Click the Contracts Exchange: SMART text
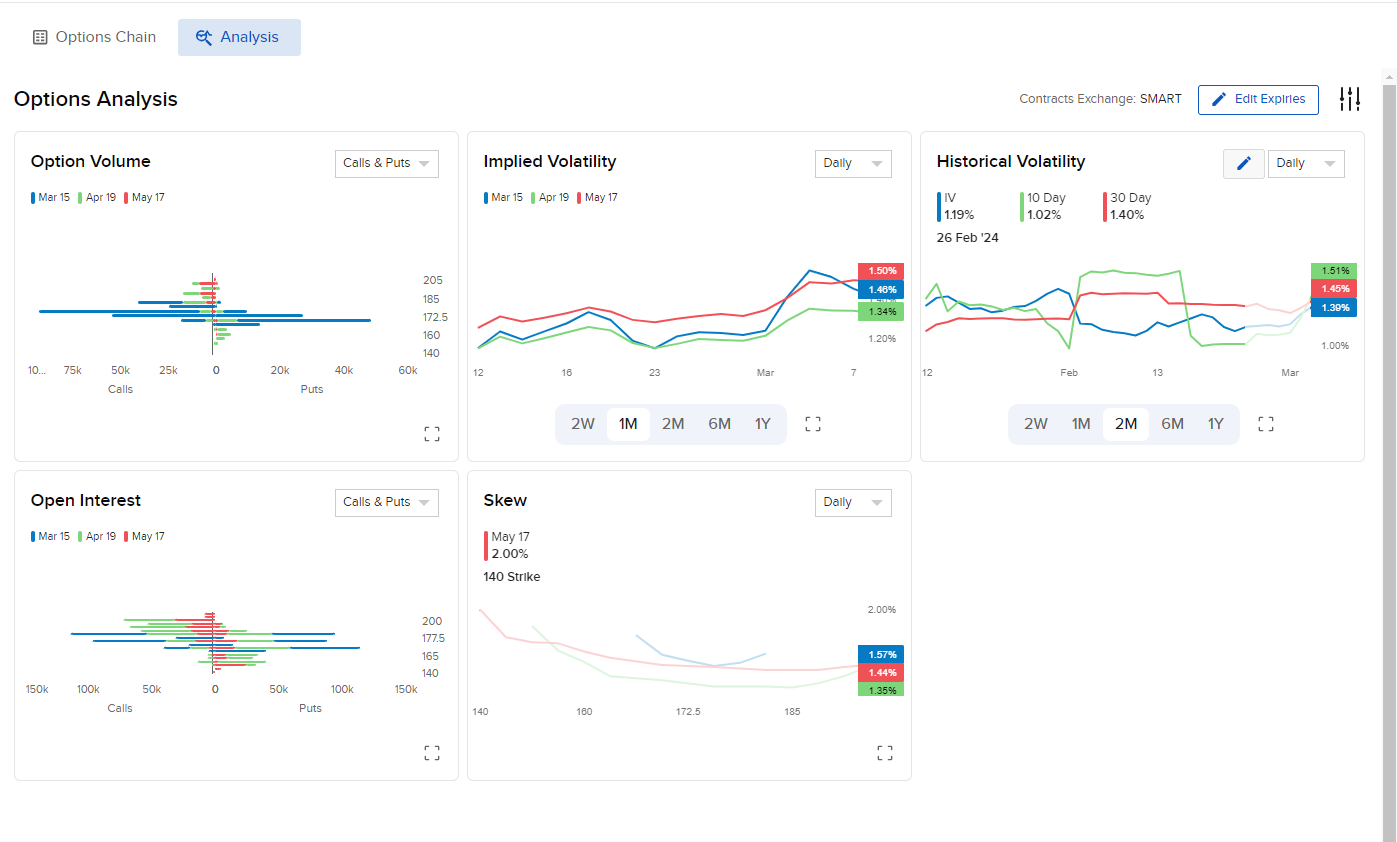This screenshot has width=1397, height=842. 1100,99
